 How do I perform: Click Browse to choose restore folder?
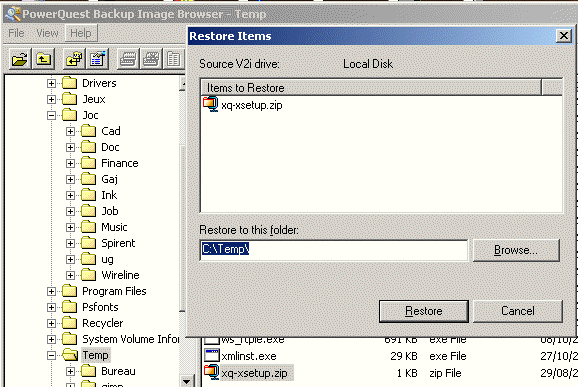pyautogui.click(x=516, y=250)
